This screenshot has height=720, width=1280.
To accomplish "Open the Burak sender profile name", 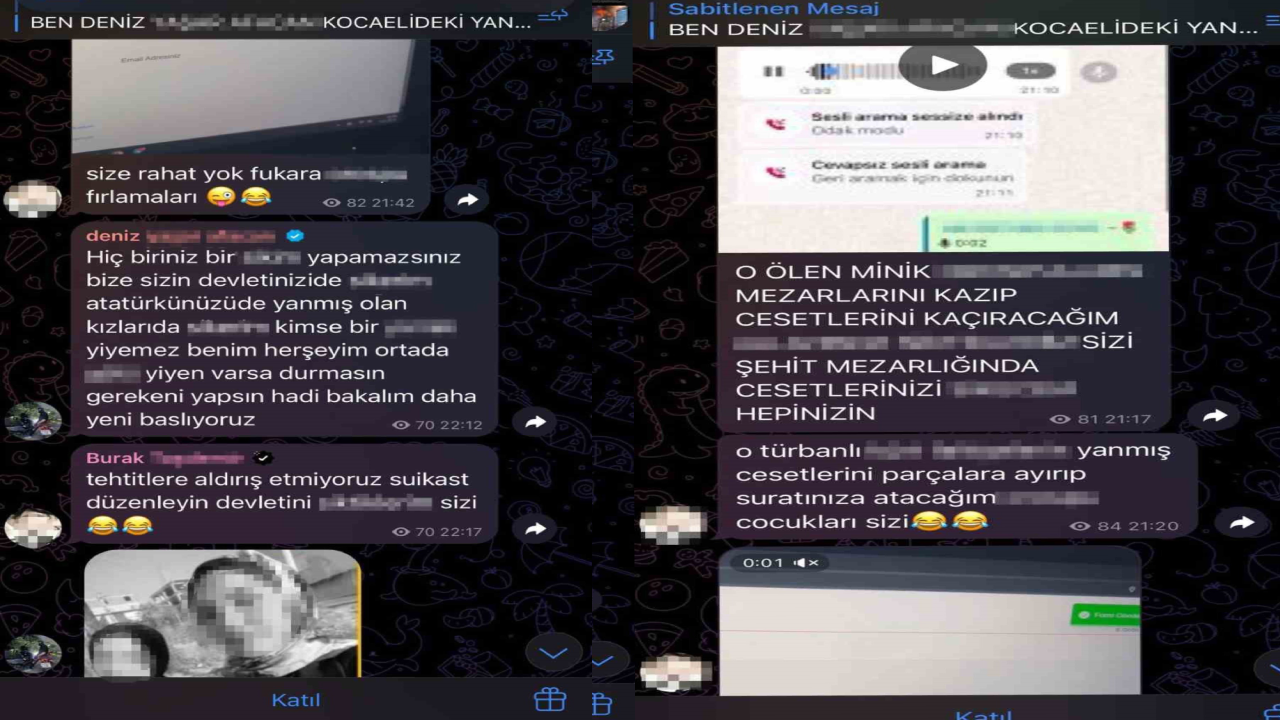I will tap(165, 458).
